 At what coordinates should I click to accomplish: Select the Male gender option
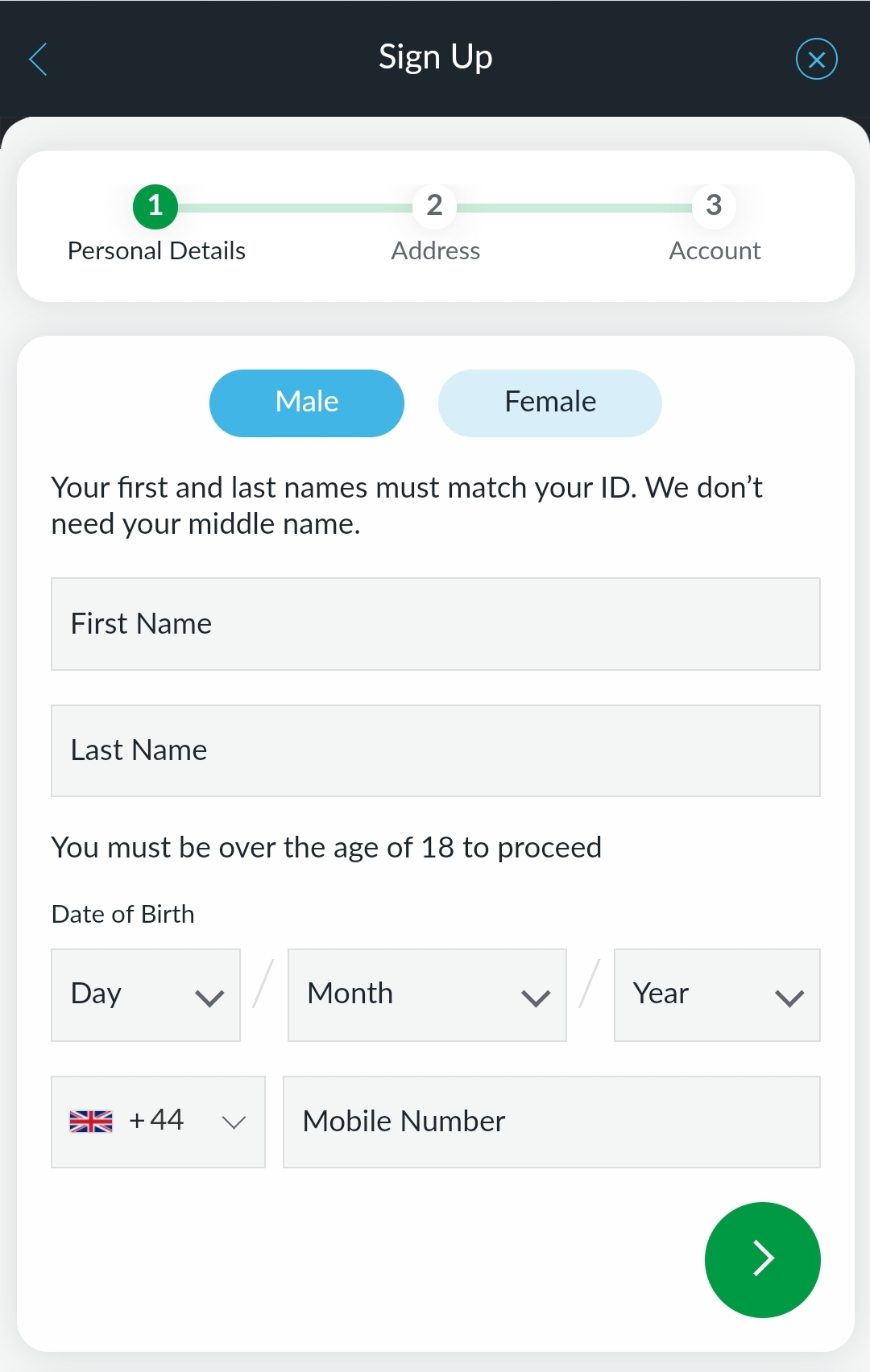pos(307,403)
